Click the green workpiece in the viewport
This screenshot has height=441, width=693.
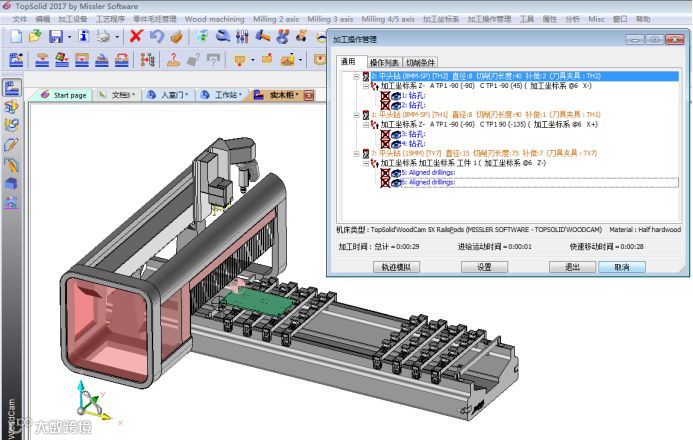(259, 301)
